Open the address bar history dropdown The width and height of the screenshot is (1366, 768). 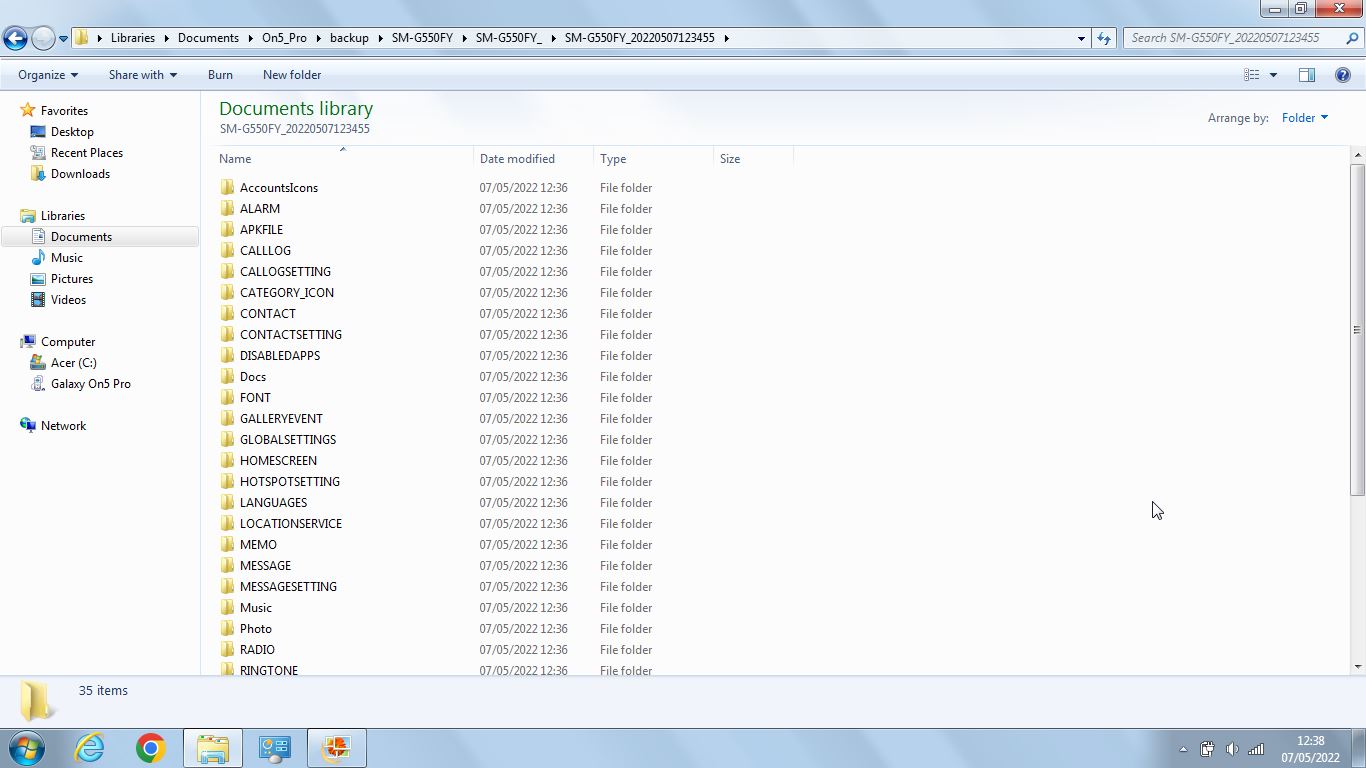1081,38
